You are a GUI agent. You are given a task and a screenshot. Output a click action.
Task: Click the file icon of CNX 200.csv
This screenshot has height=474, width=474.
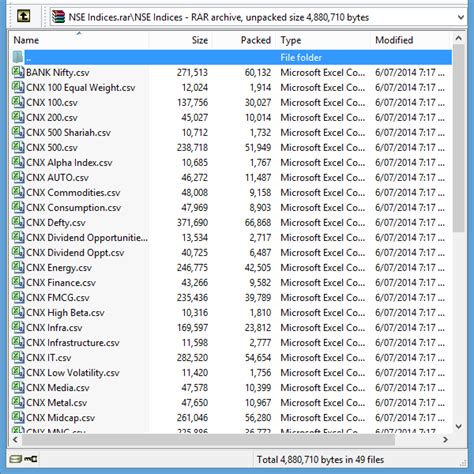click(x=18, y=117)
